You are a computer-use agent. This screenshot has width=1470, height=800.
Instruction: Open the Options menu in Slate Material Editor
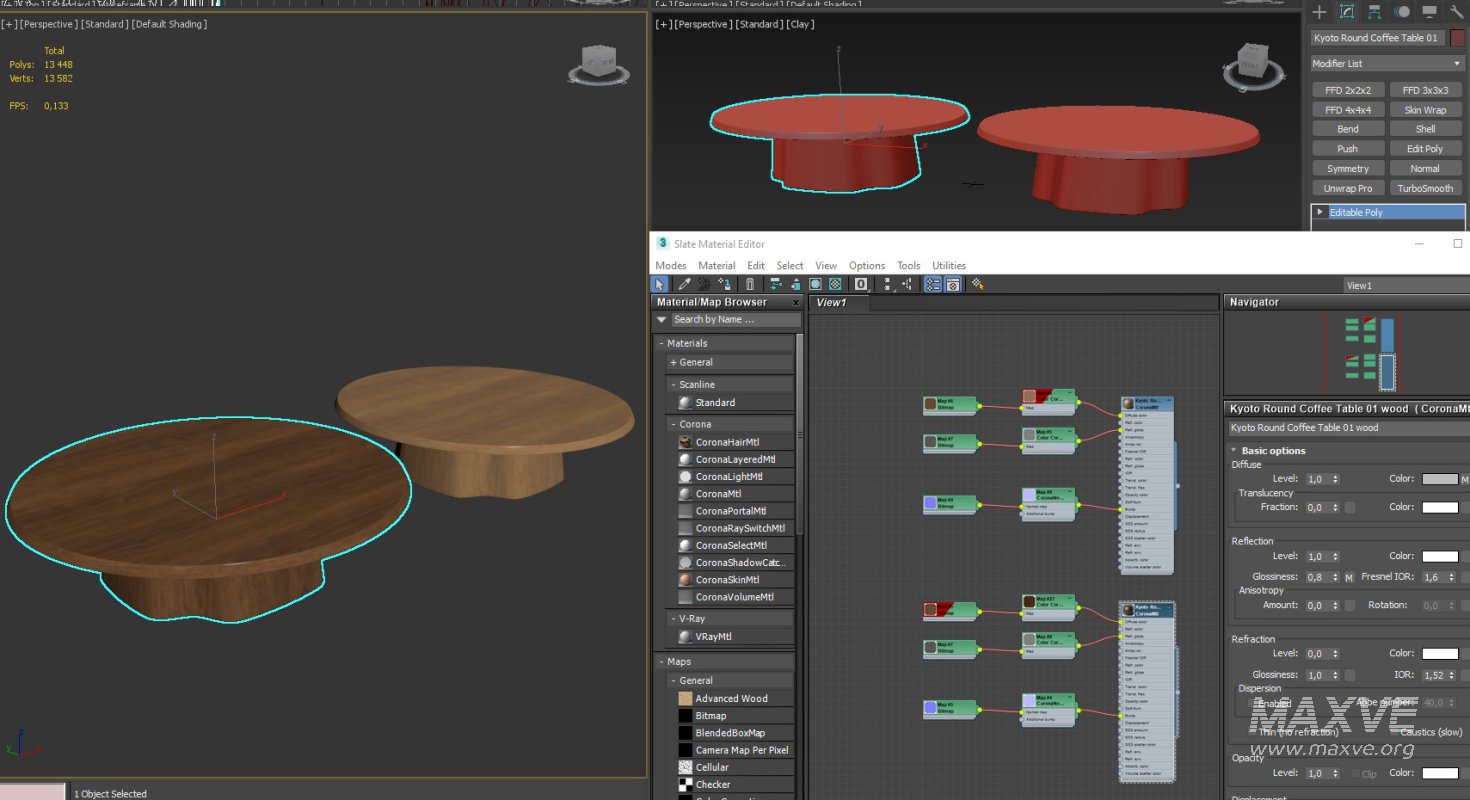866,265
